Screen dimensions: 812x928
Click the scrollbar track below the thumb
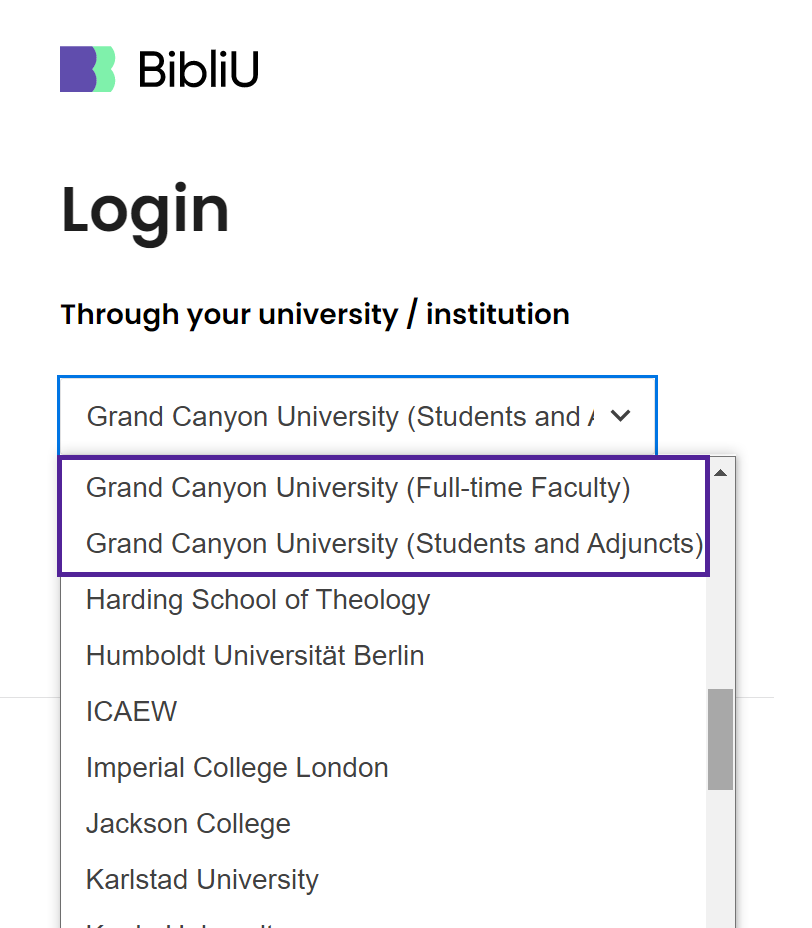(720, 858)
